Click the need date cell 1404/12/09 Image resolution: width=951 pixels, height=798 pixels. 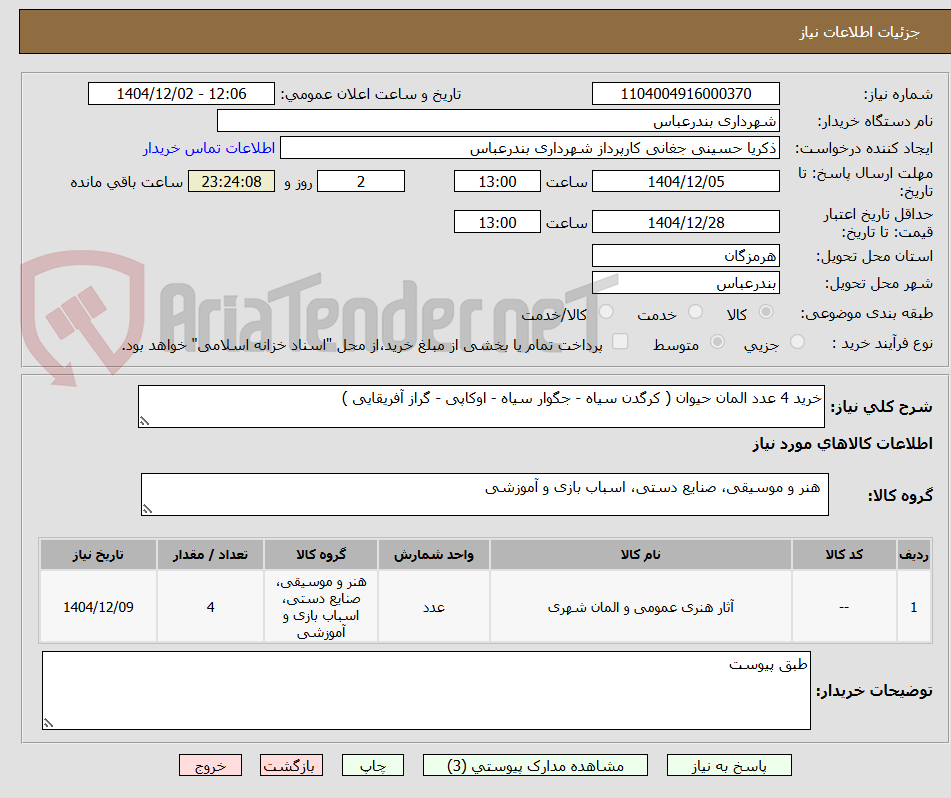point(98,606)
